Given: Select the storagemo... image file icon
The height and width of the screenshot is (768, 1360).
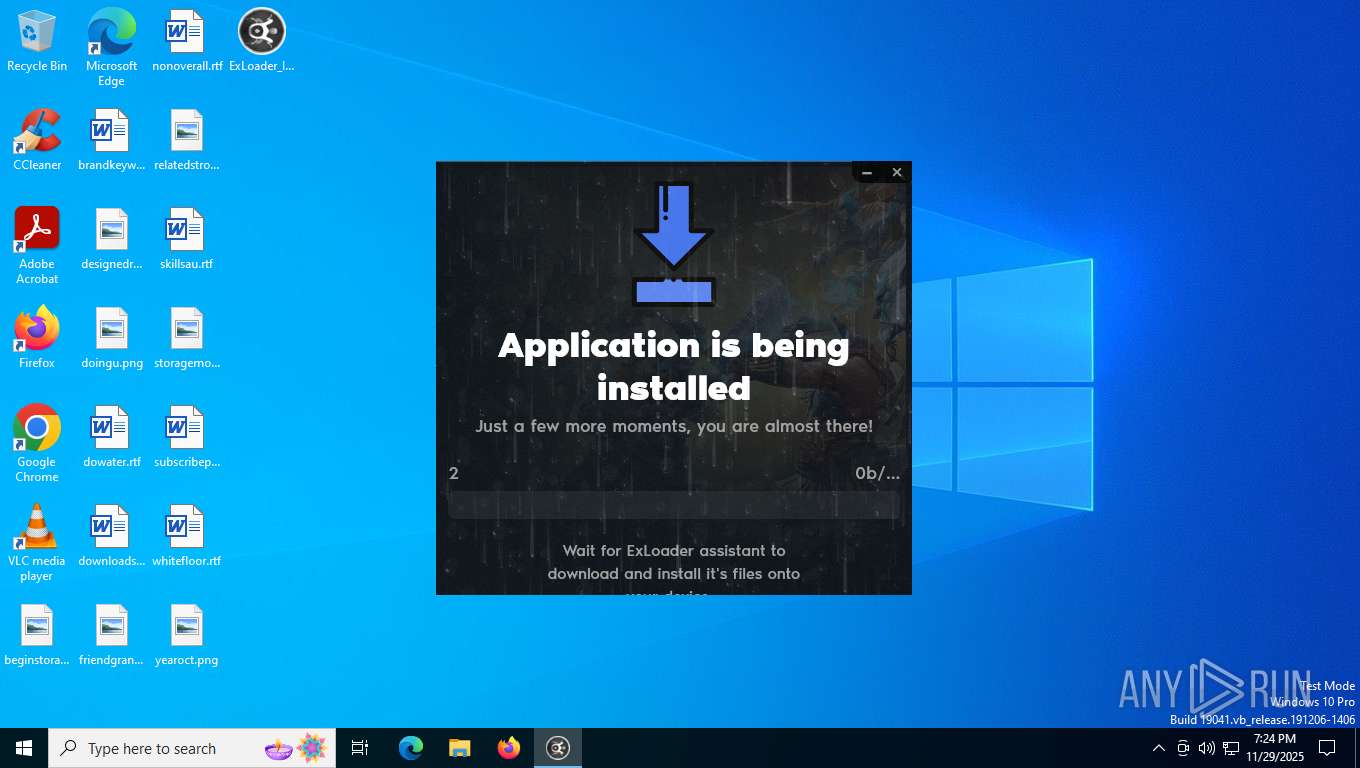Looking at the screenshot, I should (187, 338).
